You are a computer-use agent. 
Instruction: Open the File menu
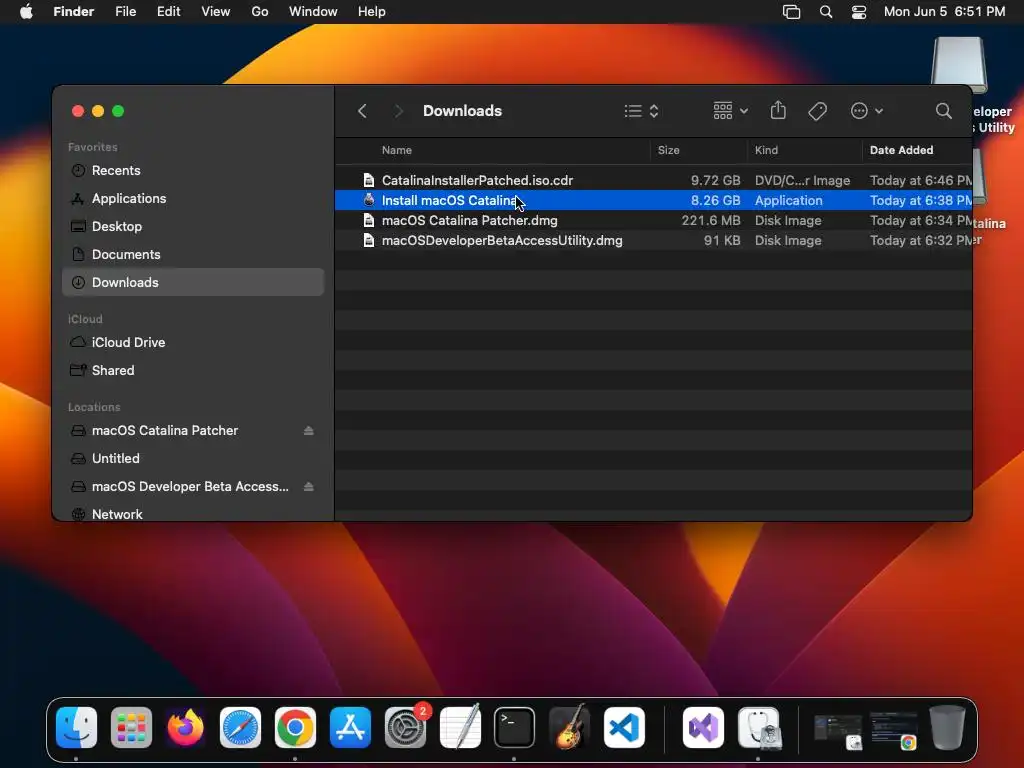tap(125, 12)
